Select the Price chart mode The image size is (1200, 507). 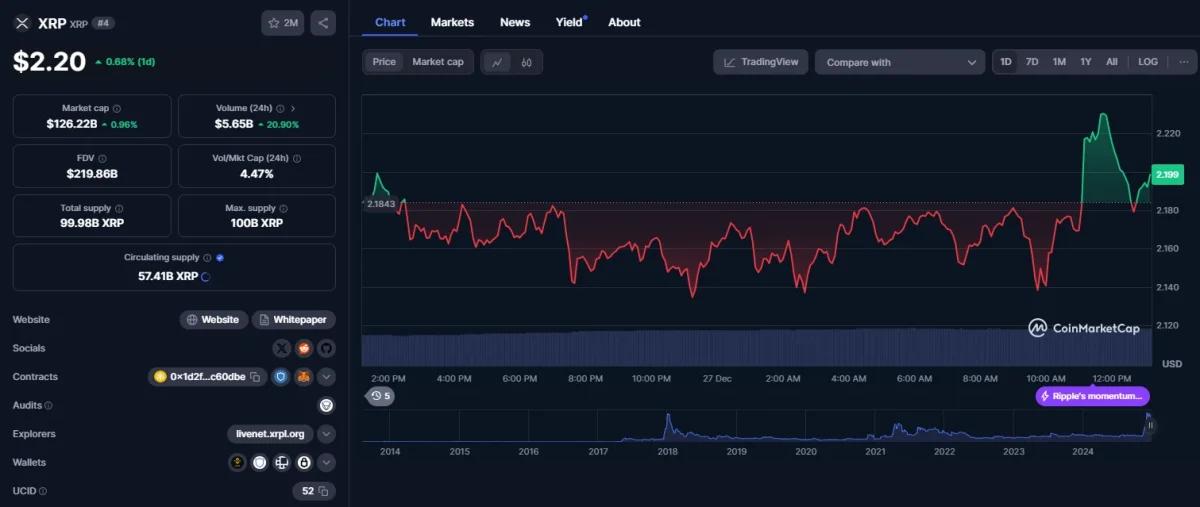pos(384,62)
